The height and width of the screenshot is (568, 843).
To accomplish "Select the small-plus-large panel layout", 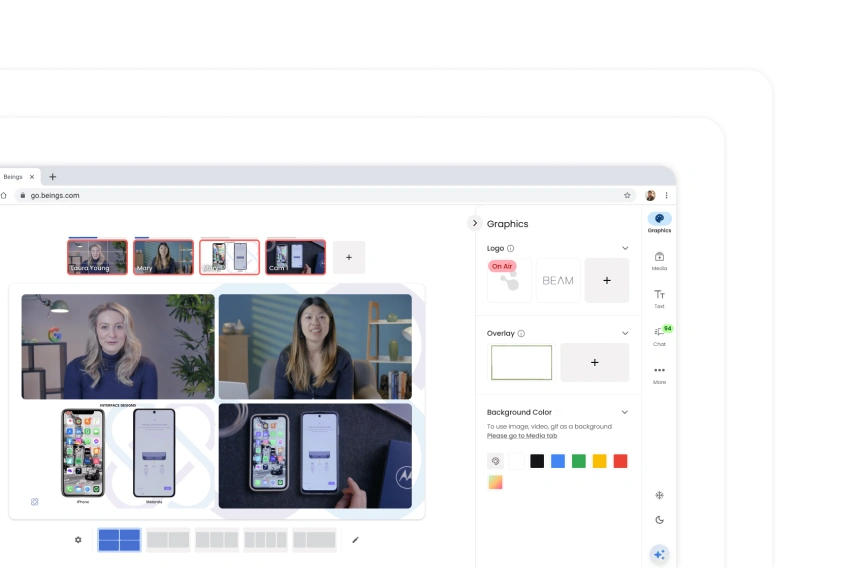I will pyautogui.click(x=315, y=539).
